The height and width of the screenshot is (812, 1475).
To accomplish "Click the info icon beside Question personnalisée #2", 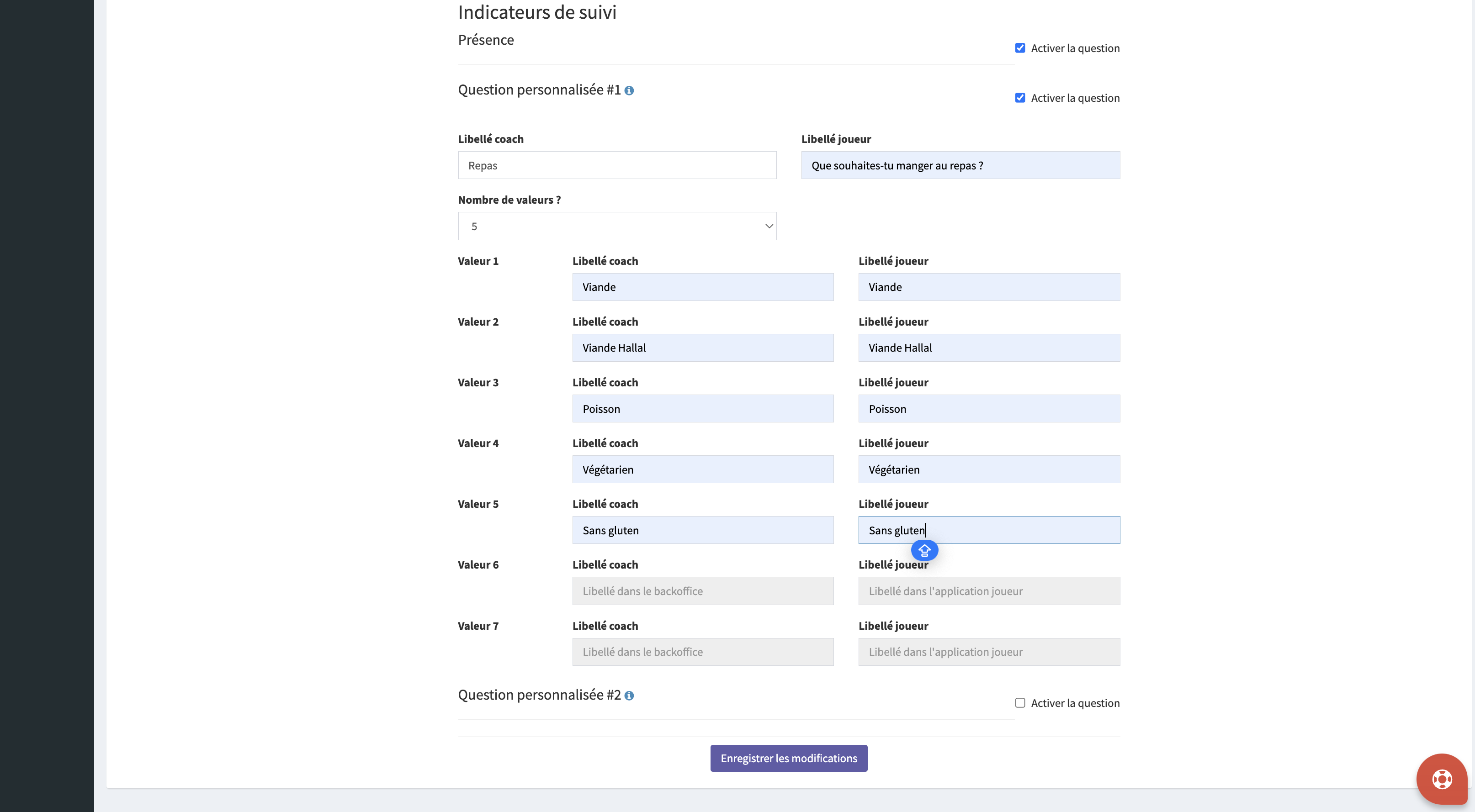I will (x=629, y=695).
